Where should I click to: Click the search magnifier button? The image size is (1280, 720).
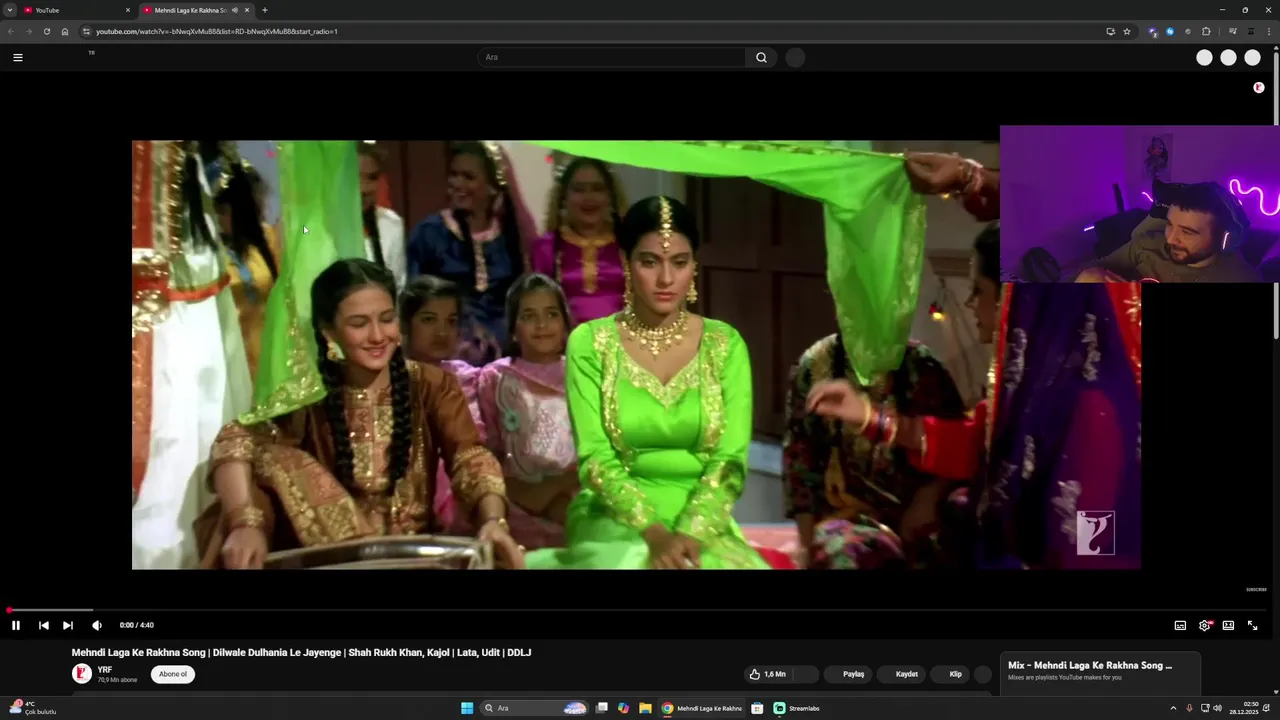pyautogui.click(x=761, y=57)
